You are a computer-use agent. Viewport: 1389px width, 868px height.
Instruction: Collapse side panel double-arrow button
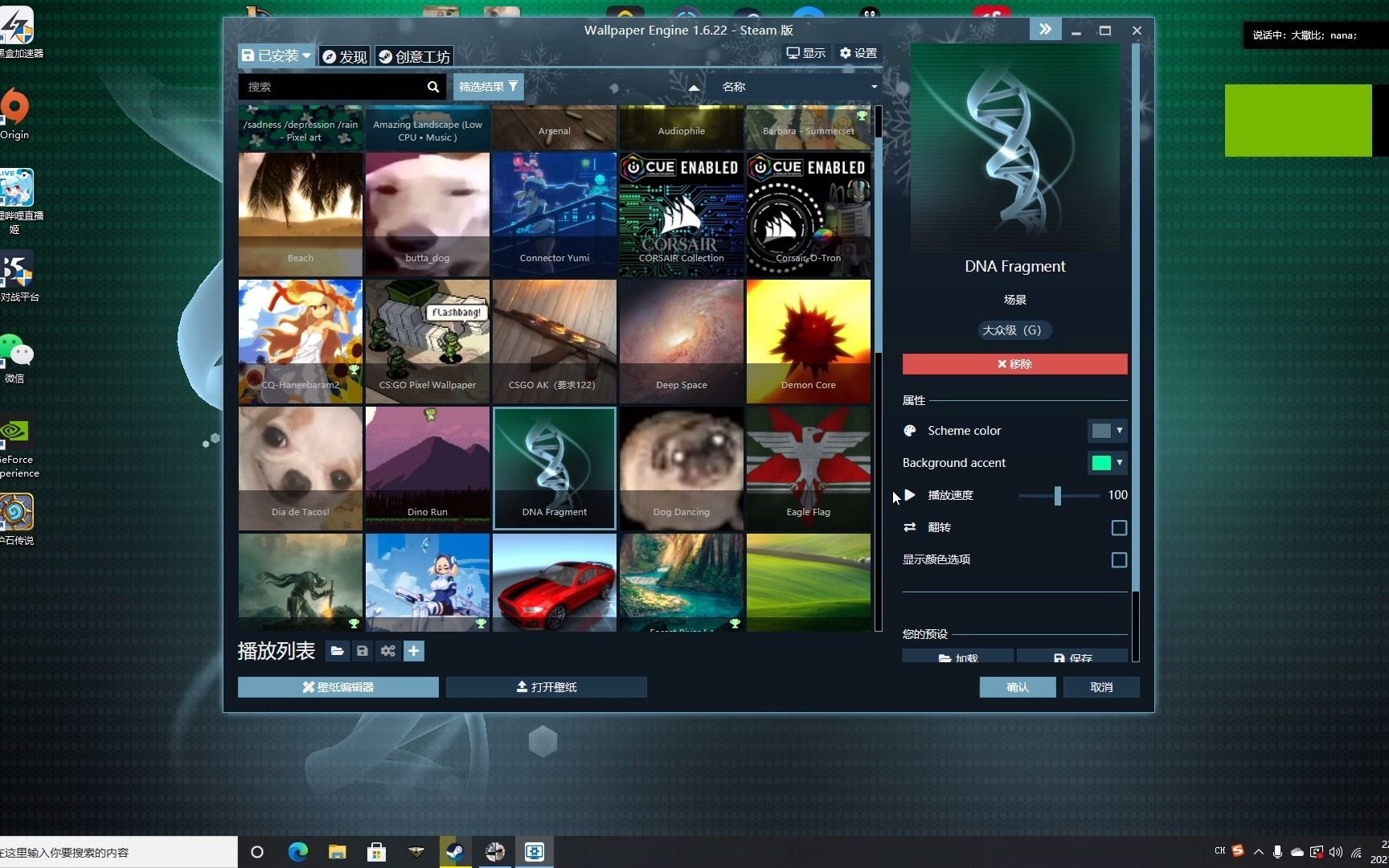pyautogui.click(x=1045, y=30)
